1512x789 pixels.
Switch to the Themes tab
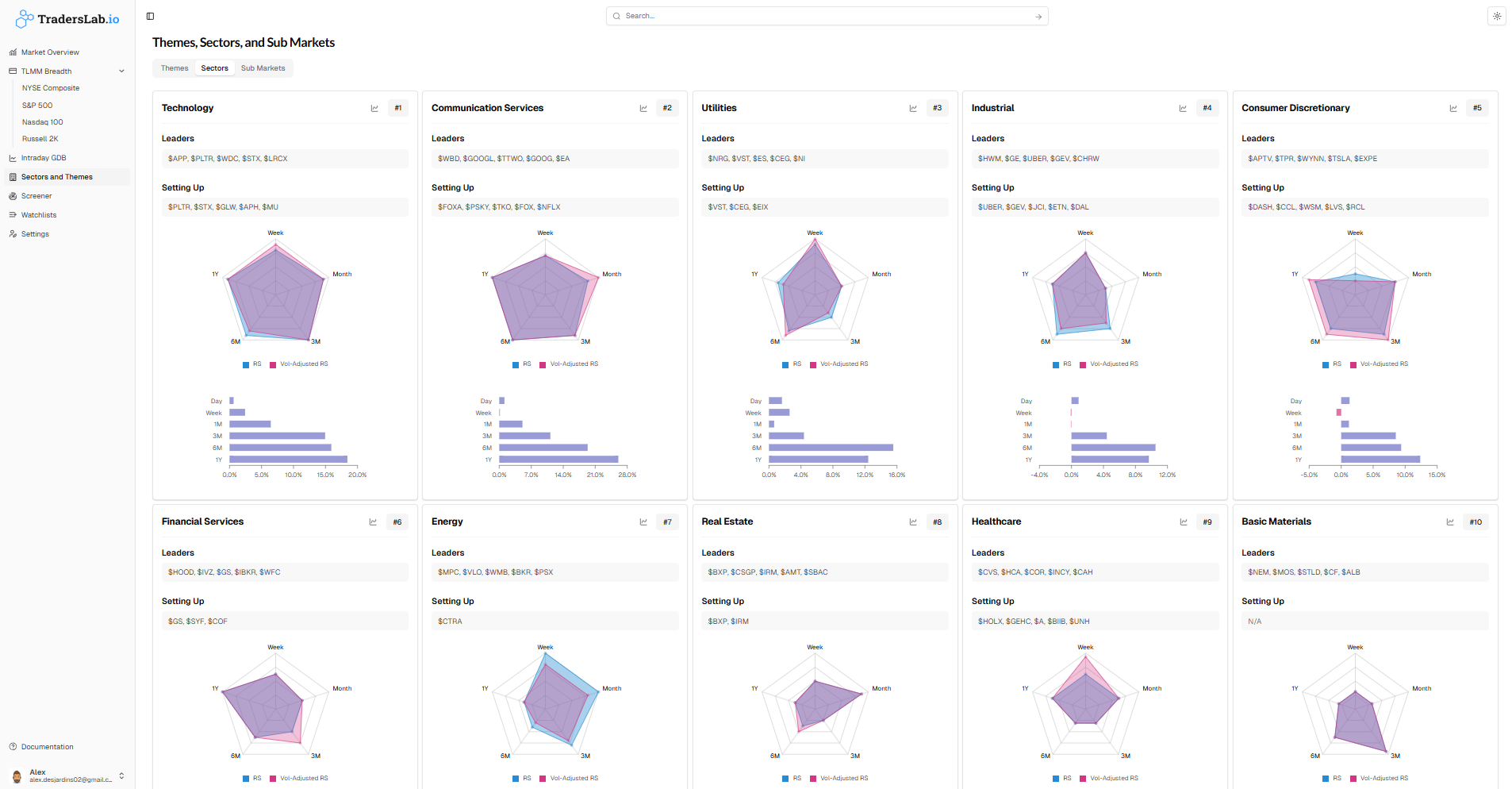tap(175, 68)
